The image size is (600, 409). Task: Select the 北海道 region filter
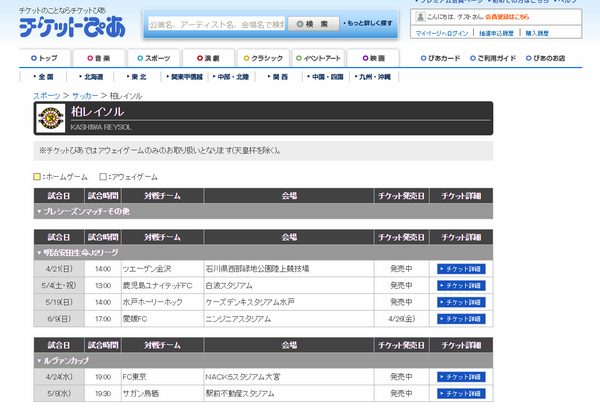[x=91, y=77]
